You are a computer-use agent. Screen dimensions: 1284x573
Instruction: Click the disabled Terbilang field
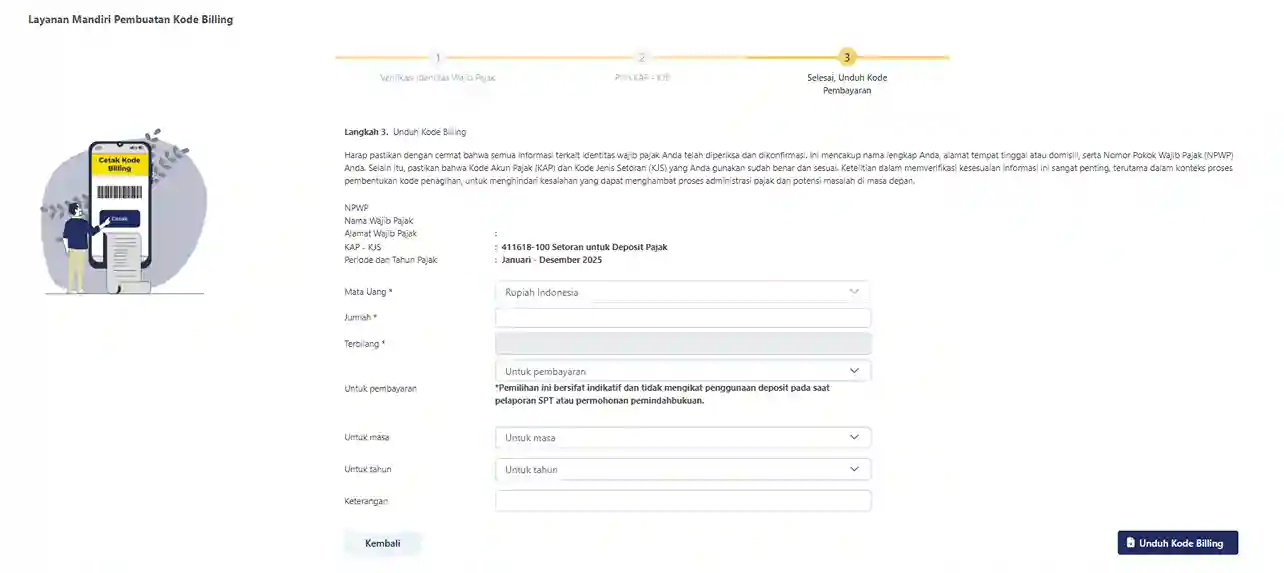pyautogui.click(x=683, y=344)
